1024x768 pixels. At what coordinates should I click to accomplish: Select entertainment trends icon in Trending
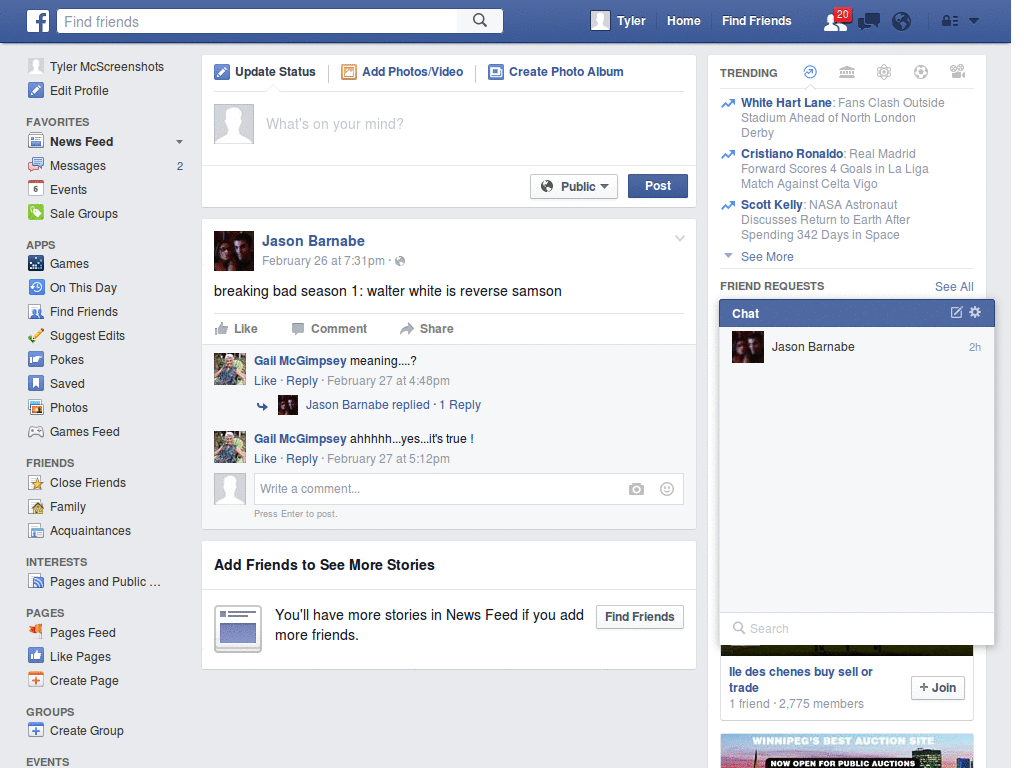coord(958,72)
